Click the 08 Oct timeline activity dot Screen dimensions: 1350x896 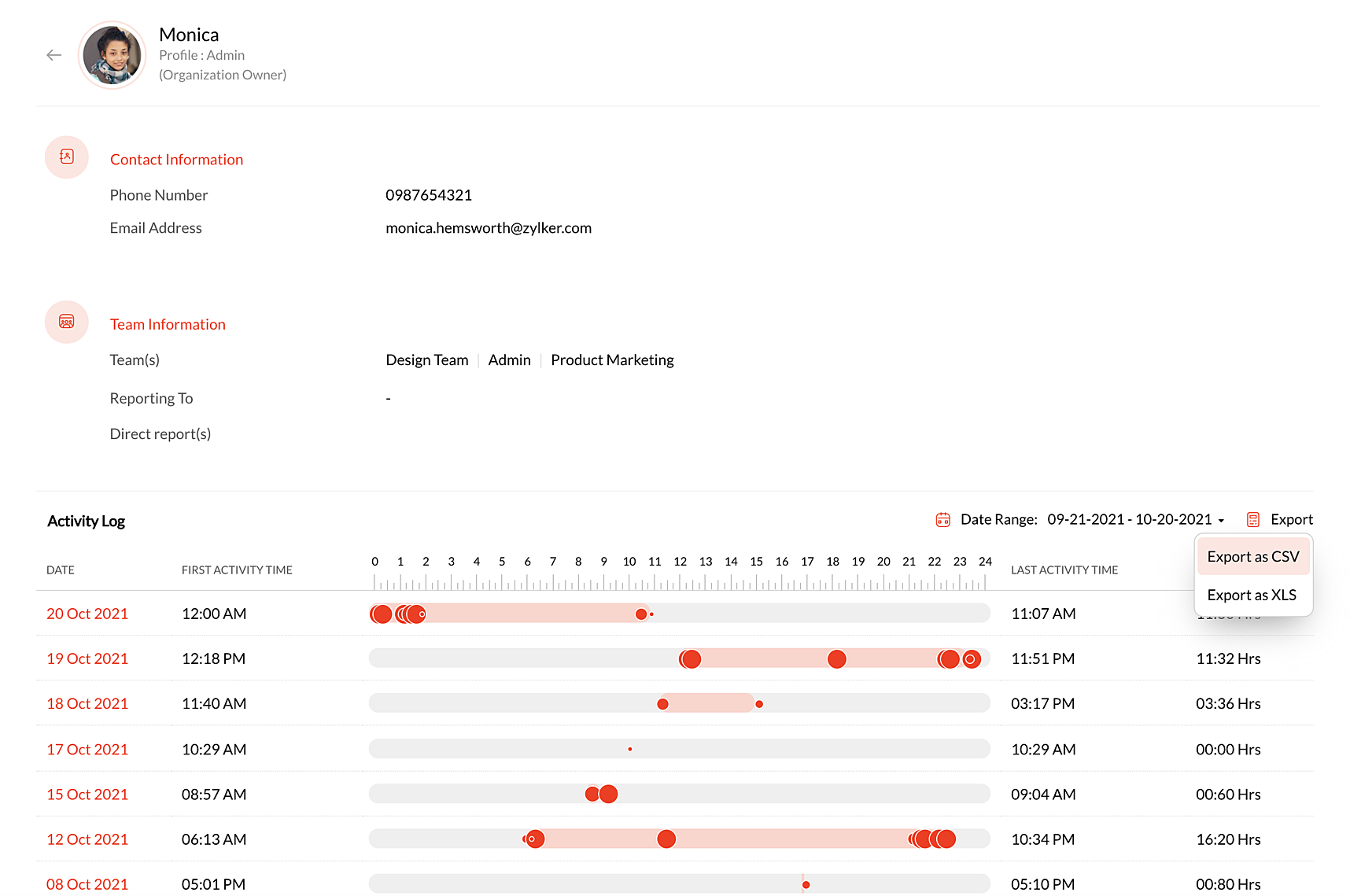point(806,885)
